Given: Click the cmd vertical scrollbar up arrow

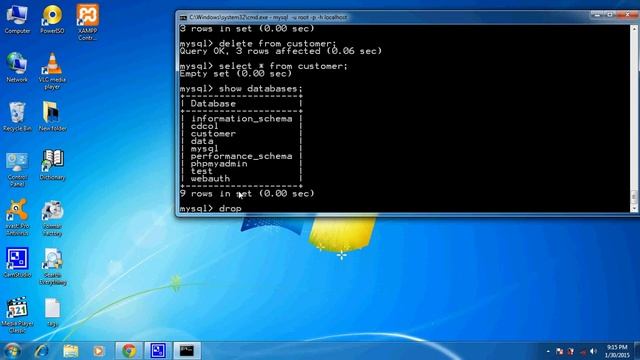Looking at the screenshot, I should (x=634, y=29).
